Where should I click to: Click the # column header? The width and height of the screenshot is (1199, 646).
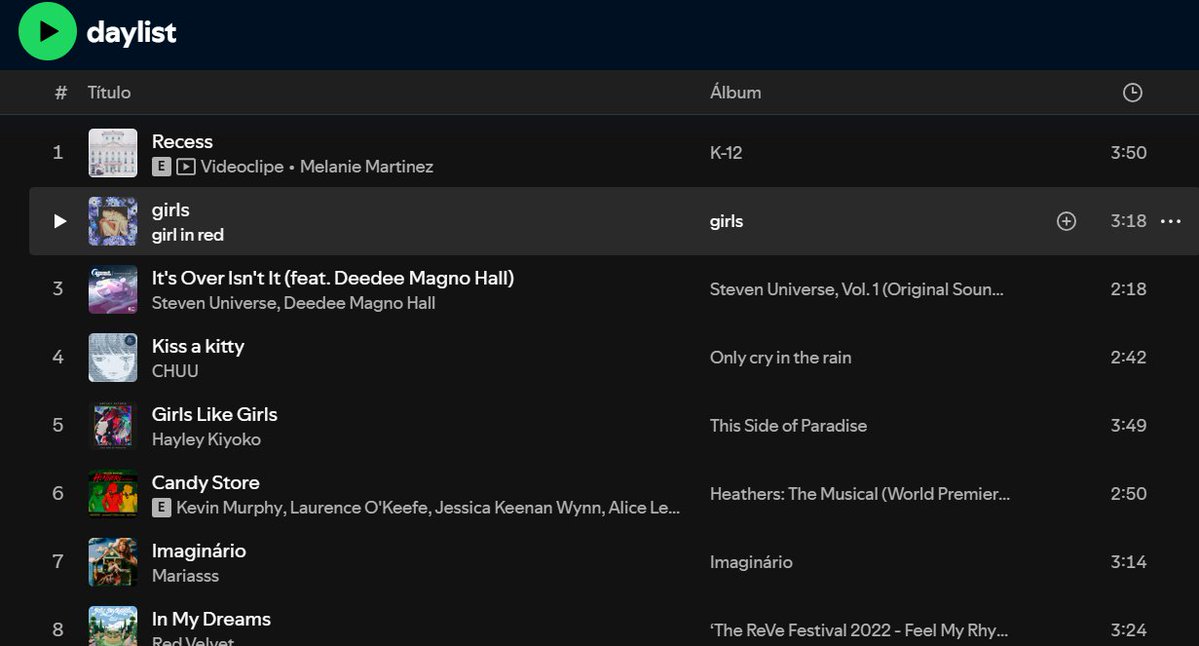[60, 93]
